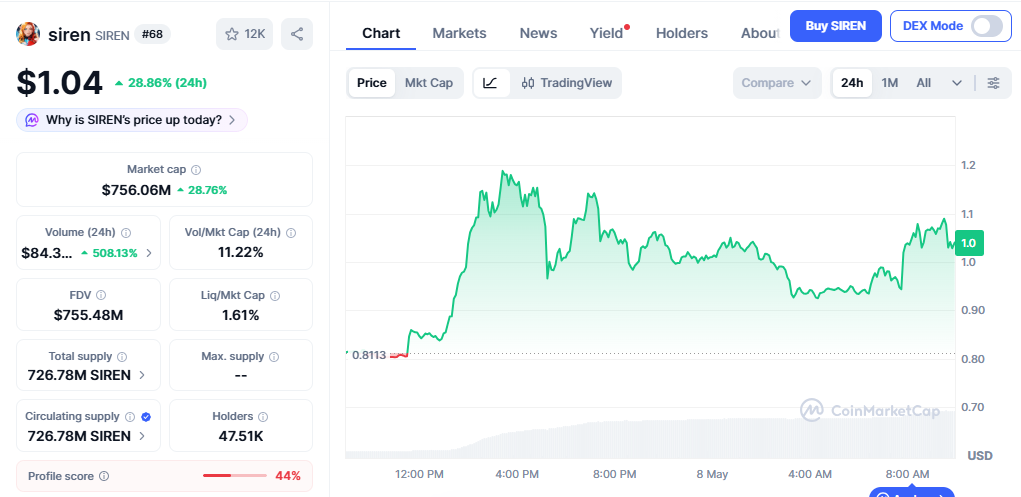Expand Total supply details chevron
This screenshot has height=497, width=1021.
point(141,375)
